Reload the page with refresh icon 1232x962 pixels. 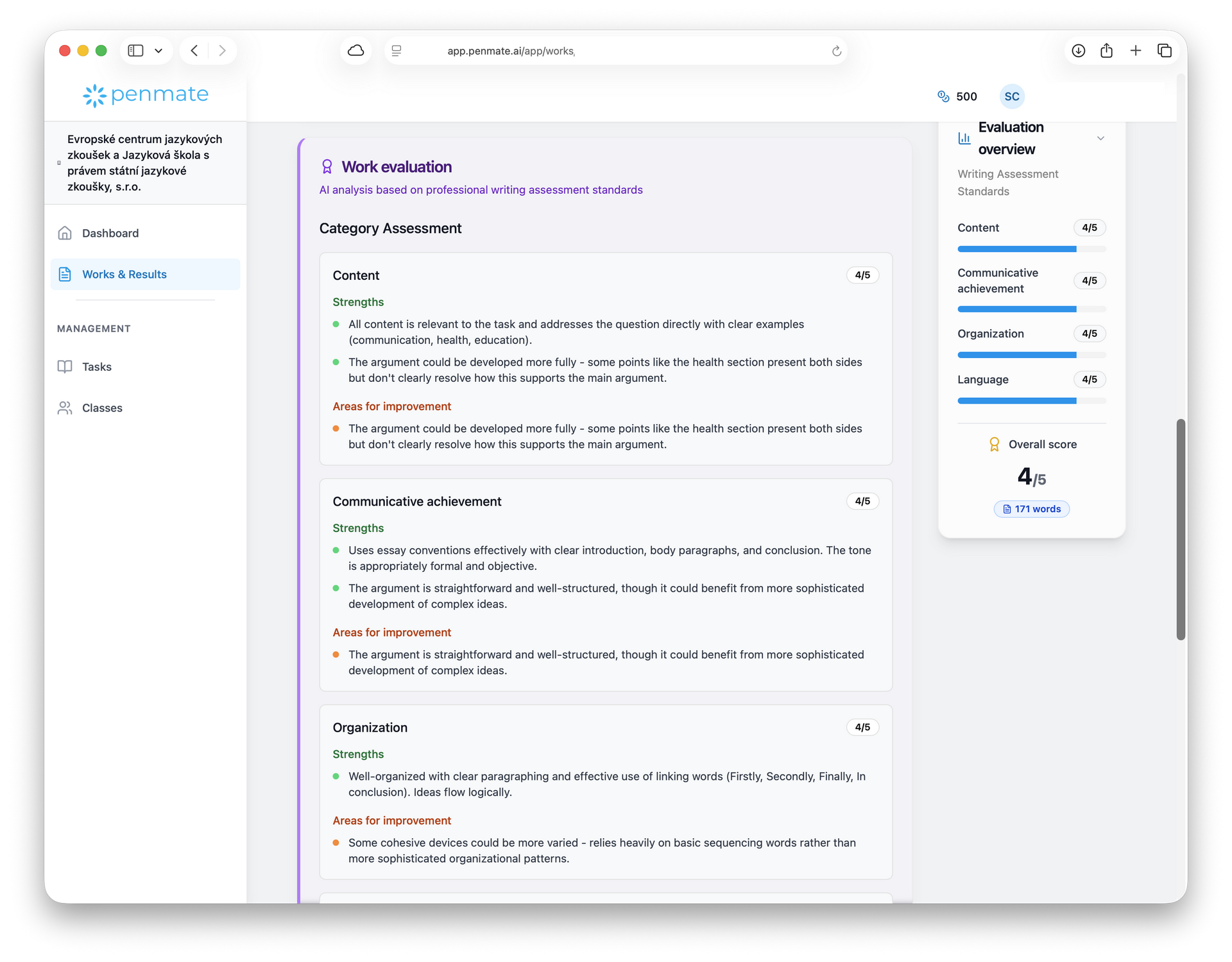click(x=836, y=51)
